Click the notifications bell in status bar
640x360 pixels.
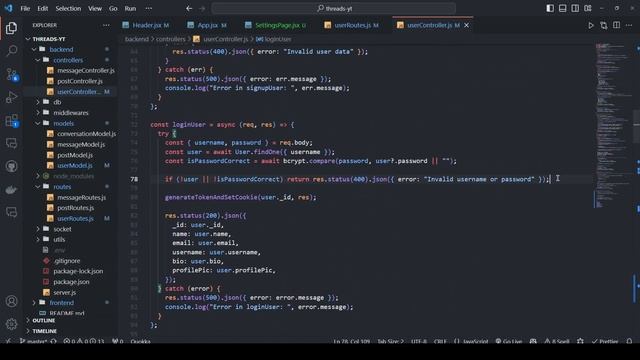629,341
